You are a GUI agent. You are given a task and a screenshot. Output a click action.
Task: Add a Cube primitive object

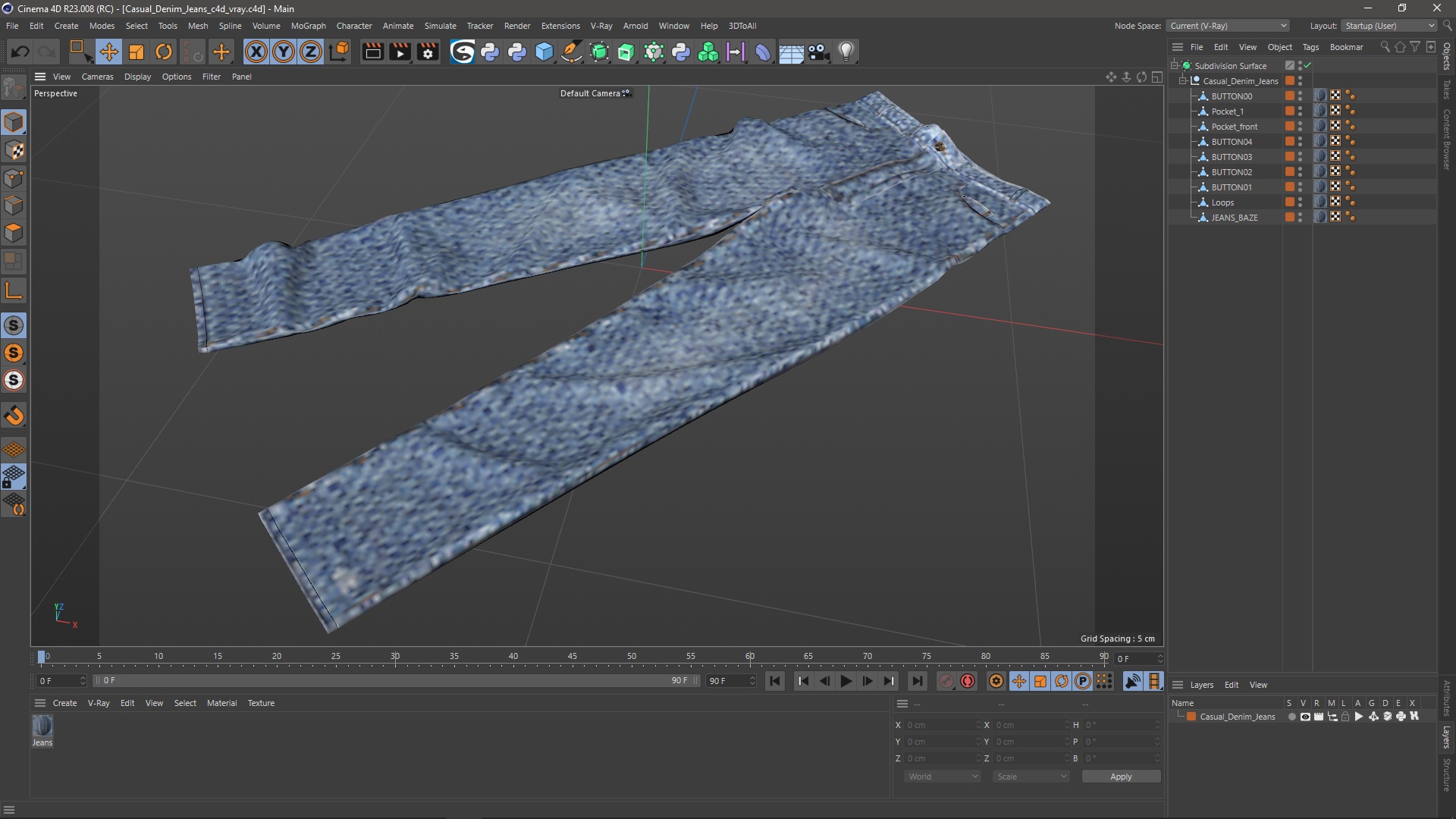(x=544, y=52)
